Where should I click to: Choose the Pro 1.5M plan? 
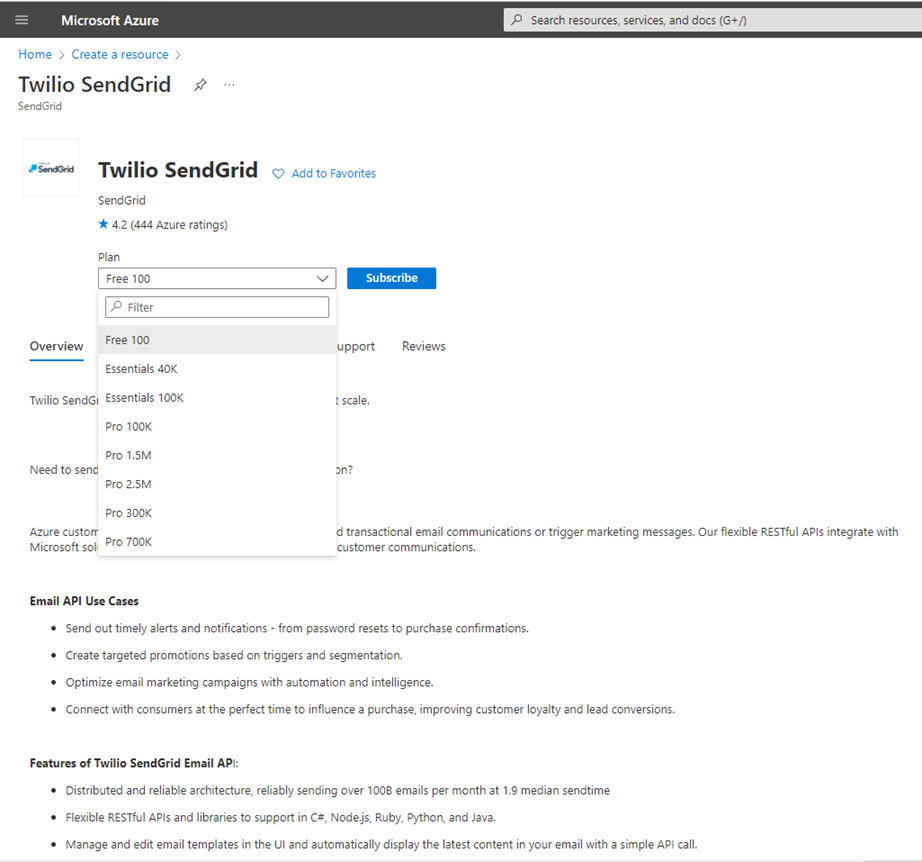tap(217, 455)
